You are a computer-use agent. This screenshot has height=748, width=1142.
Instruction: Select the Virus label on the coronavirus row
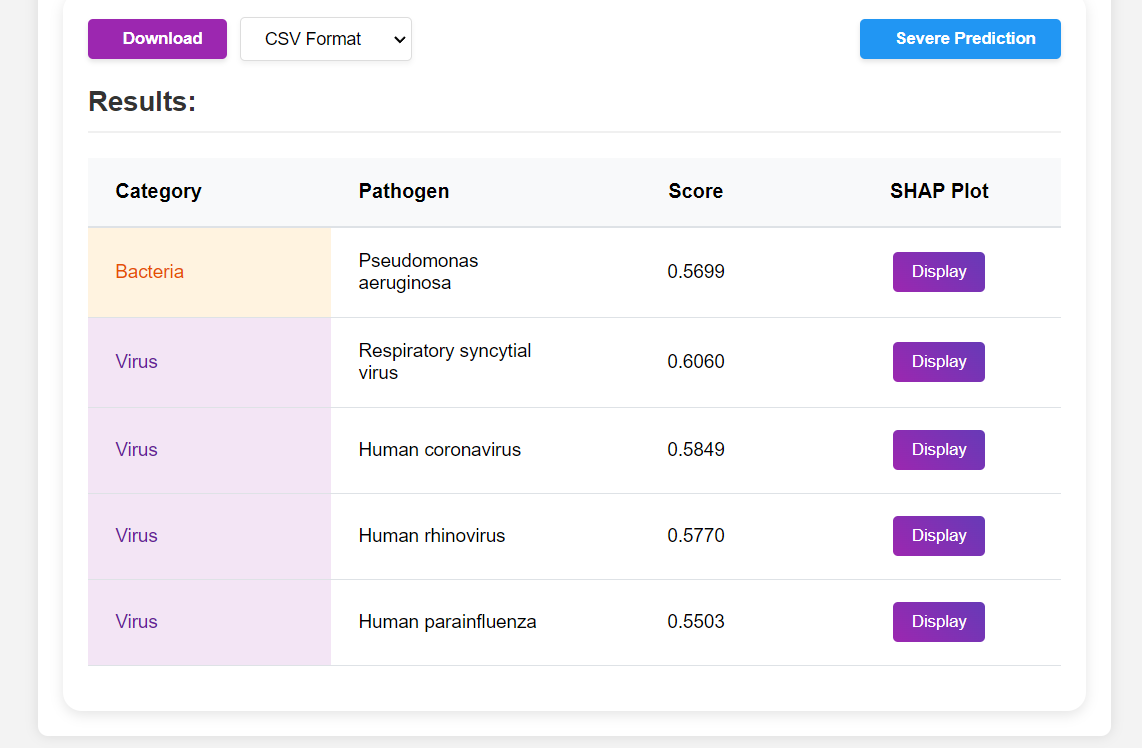(136, 449)
